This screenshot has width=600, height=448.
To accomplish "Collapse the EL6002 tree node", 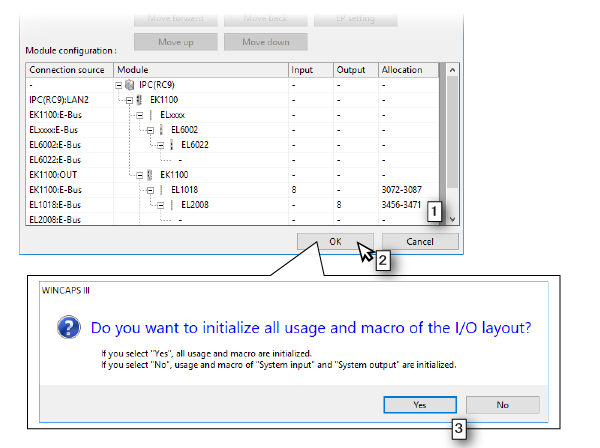I will coord(149,130).
